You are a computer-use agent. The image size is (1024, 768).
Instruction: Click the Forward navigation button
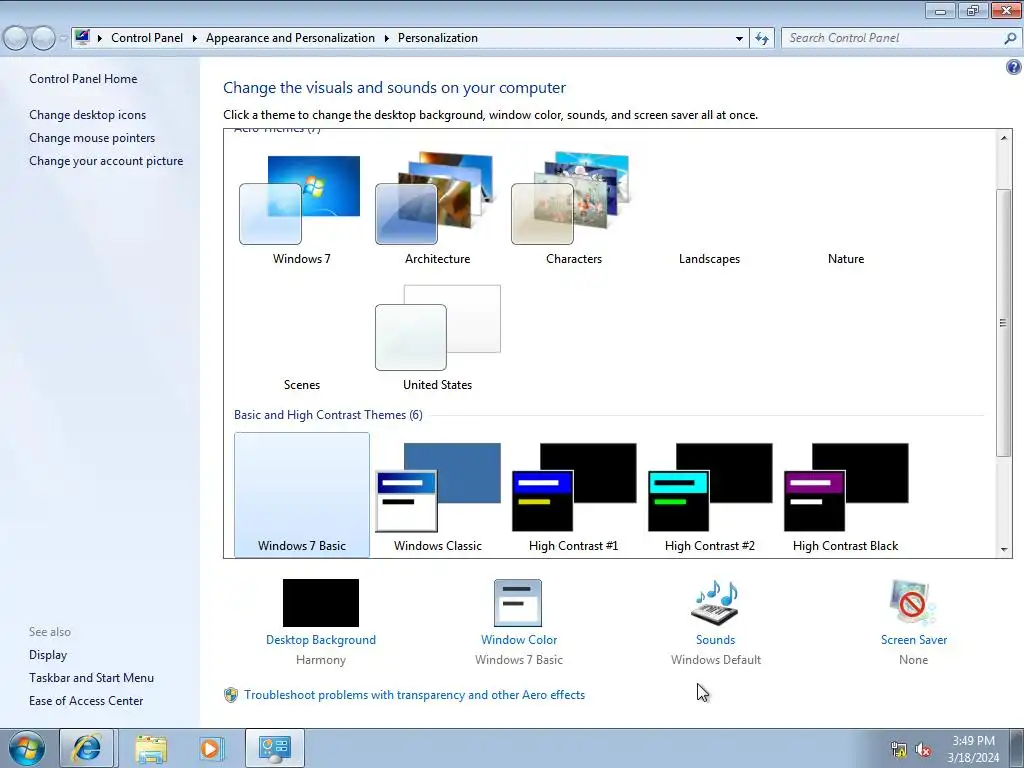coord(43,39)
